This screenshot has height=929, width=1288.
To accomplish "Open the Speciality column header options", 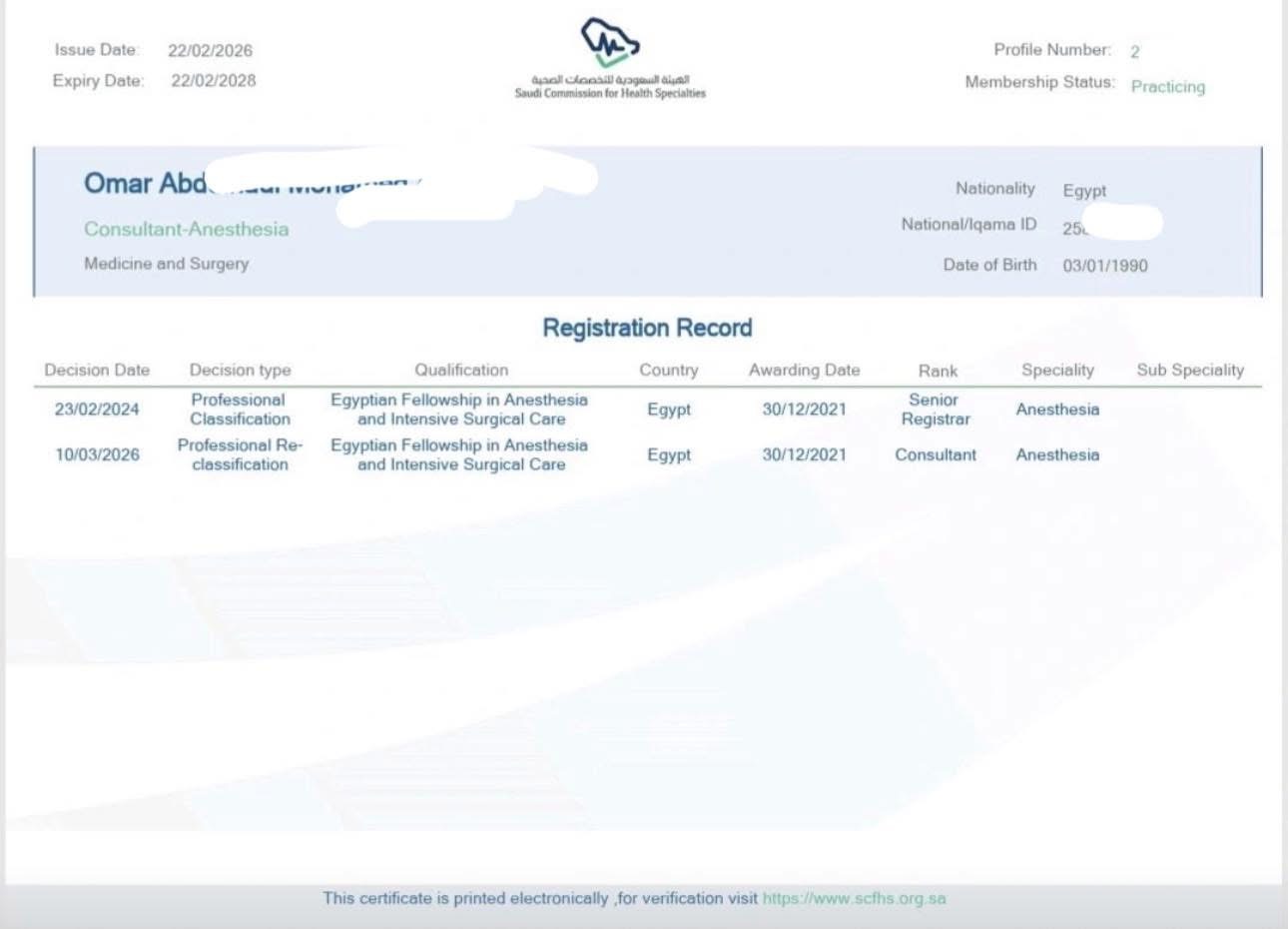I will (x=1057, y=370).
